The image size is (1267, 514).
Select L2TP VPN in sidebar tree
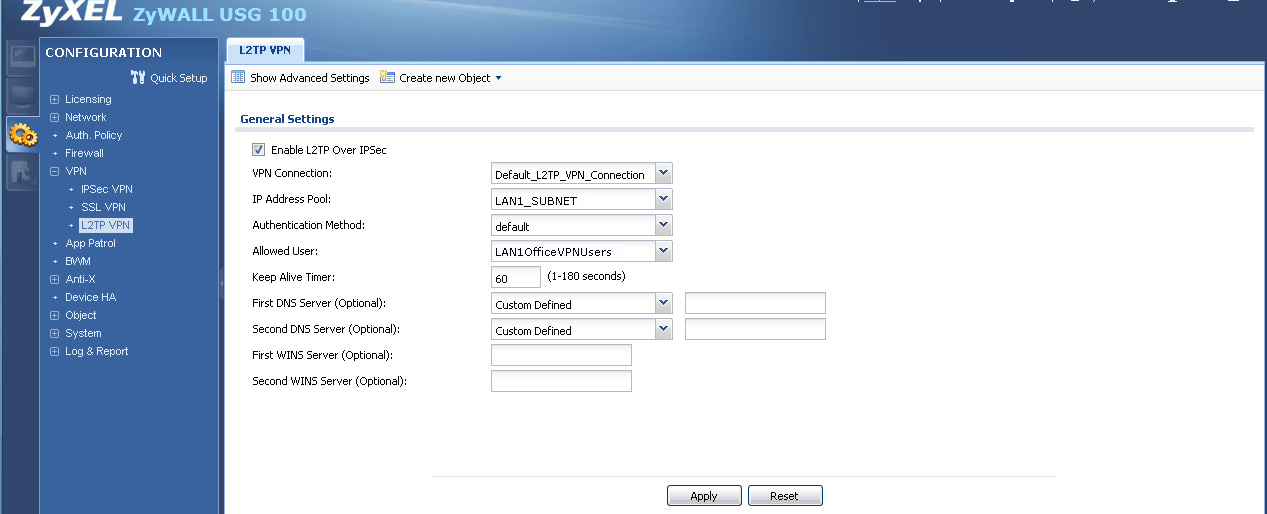[x=106, y=225]
